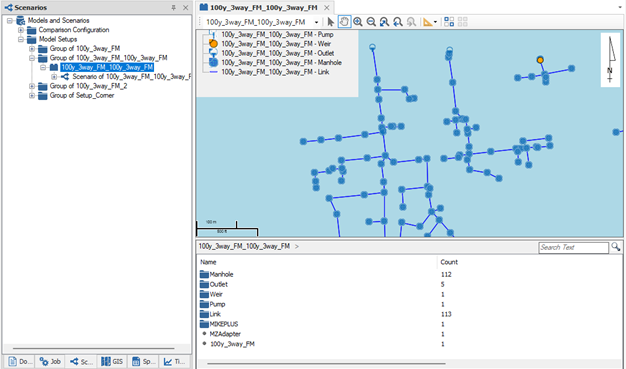Switch to the GIS bottom tab

click(112, 362)
